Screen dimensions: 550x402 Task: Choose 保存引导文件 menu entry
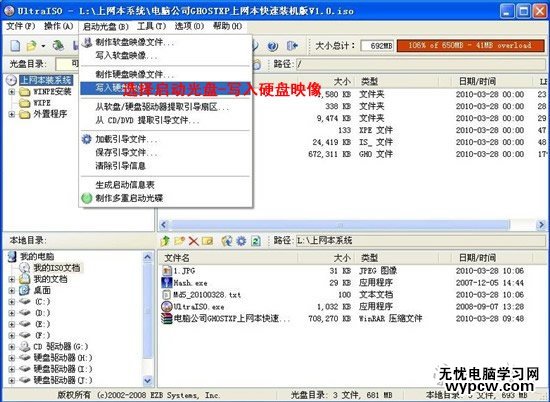click(x=166, y=152)
